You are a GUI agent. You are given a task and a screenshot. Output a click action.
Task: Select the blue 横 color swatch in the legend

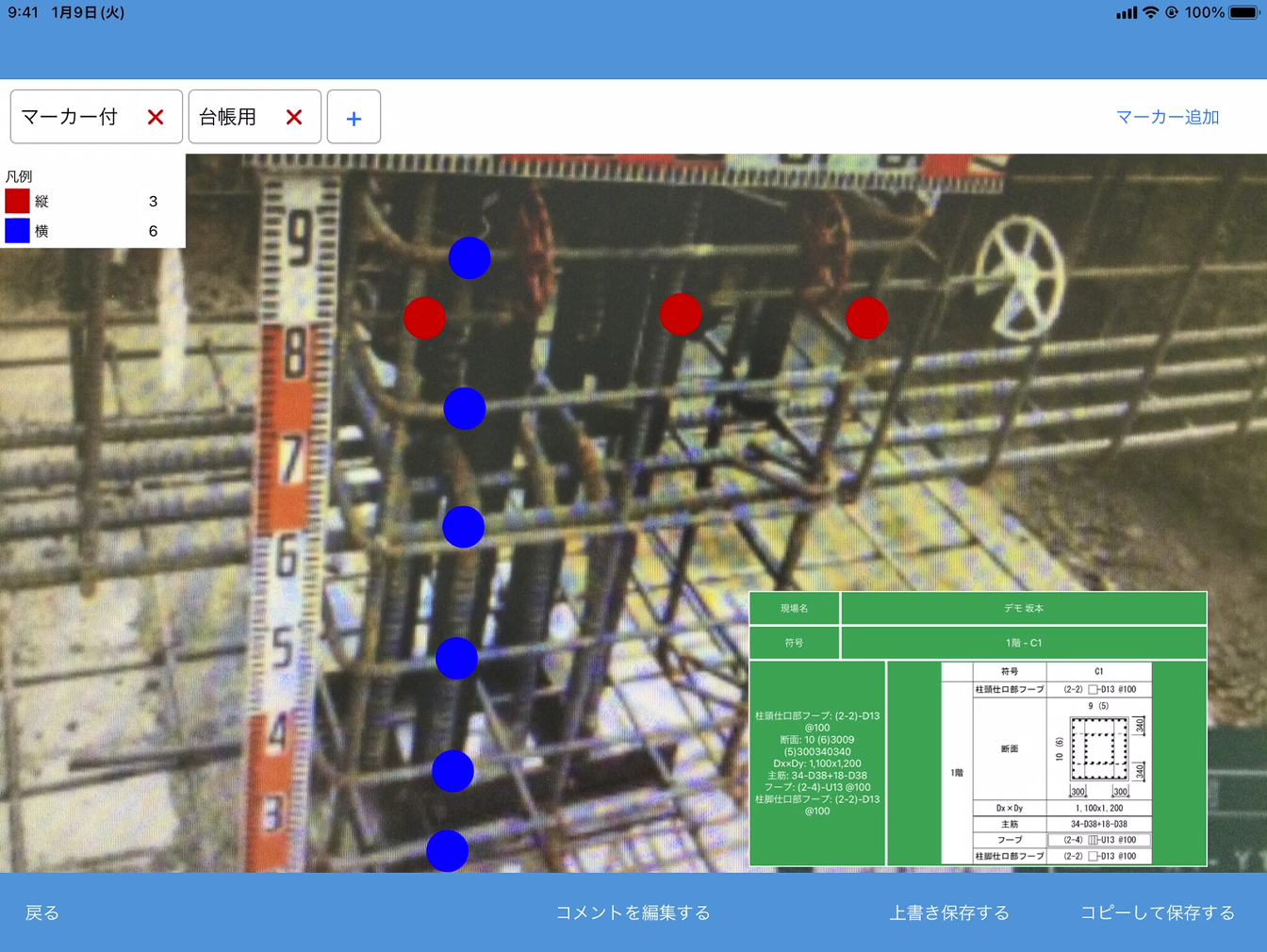coord(17,231)
